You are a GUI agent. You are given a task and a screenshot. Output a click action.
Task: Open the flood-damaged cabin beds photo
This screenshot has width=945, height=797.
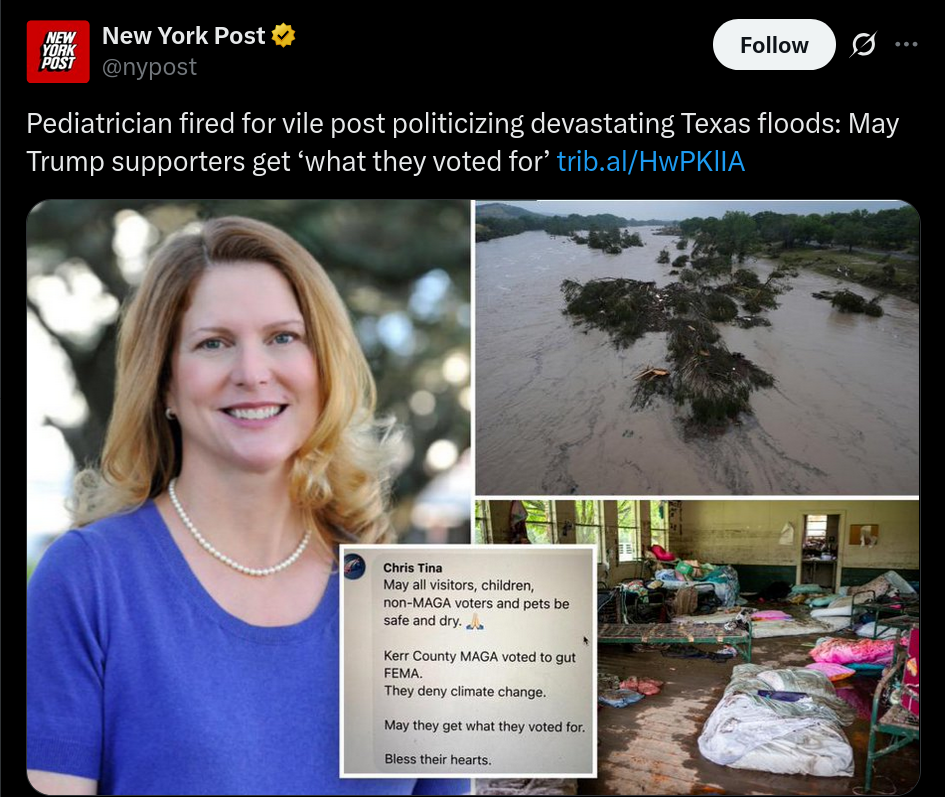point(758,646)
